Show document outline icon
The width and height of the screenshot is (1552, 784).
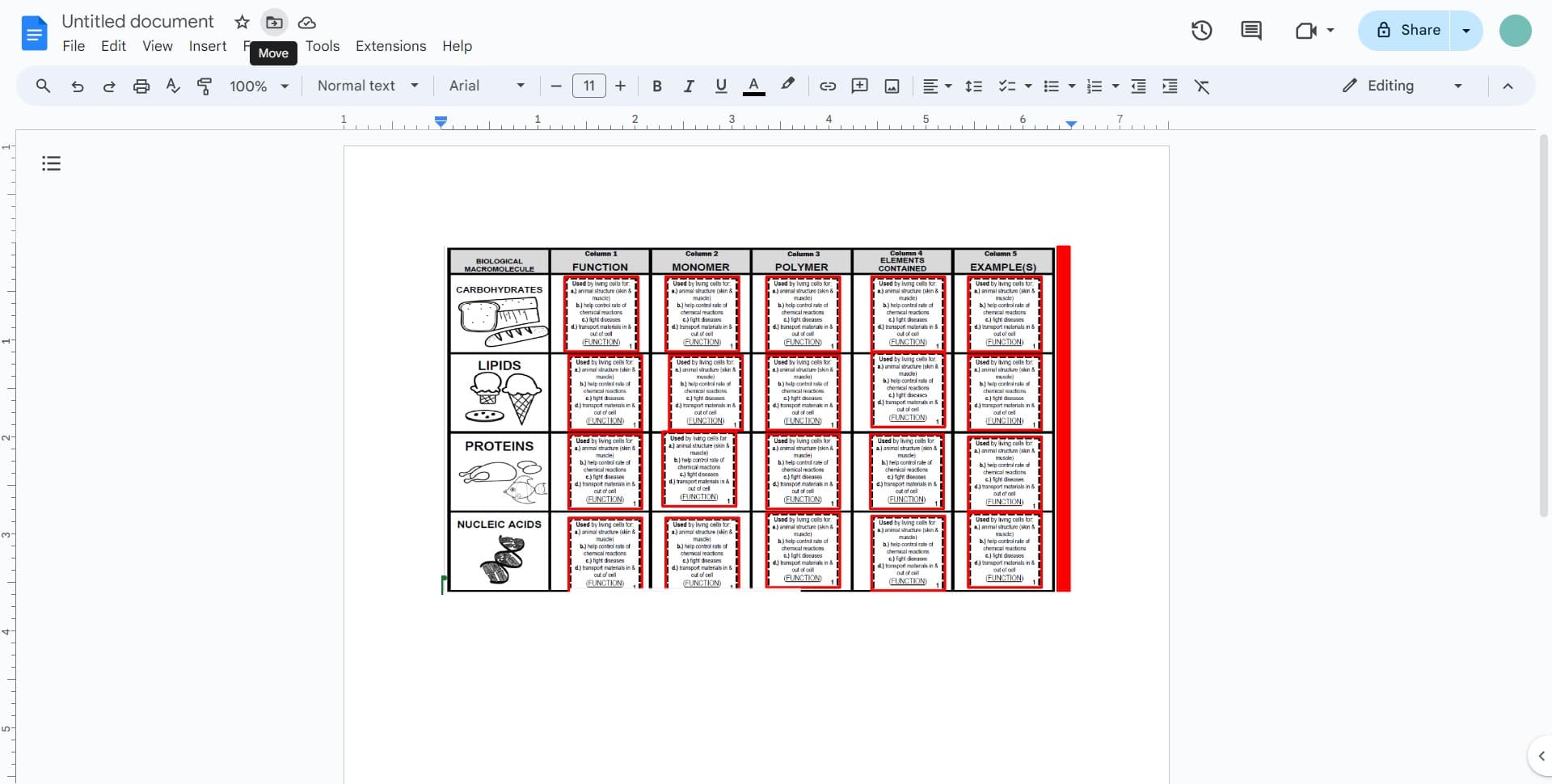coord(51,164)
